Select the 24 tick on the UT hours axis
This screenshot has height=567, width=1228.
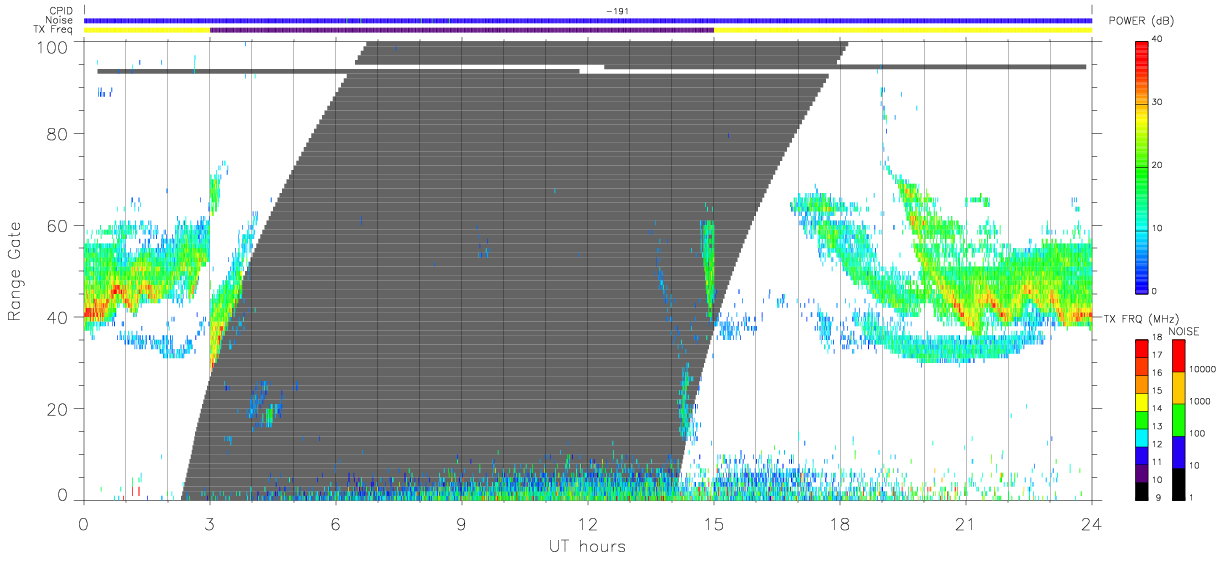click(x=1092, y=523)
